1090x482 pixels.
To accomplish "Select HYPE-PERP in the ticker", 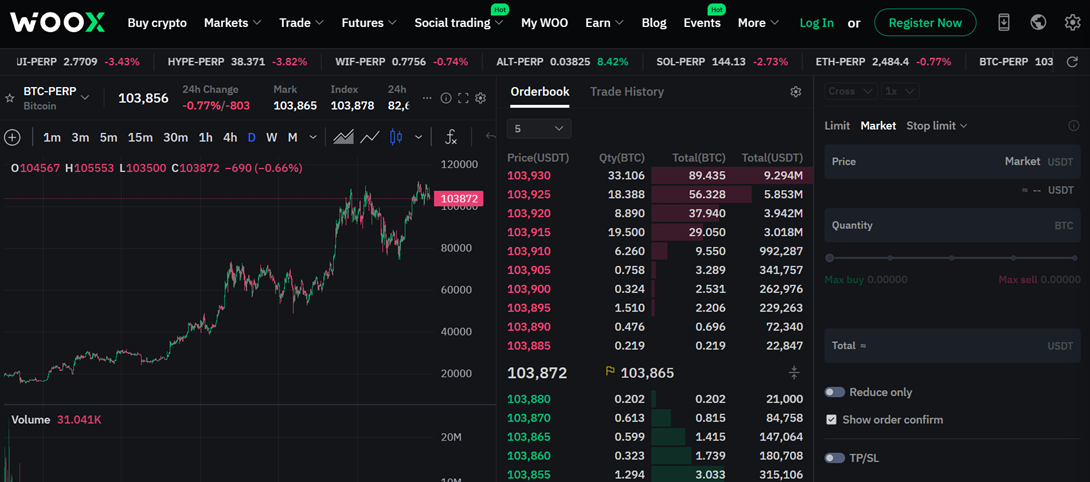I will [237, 62].
